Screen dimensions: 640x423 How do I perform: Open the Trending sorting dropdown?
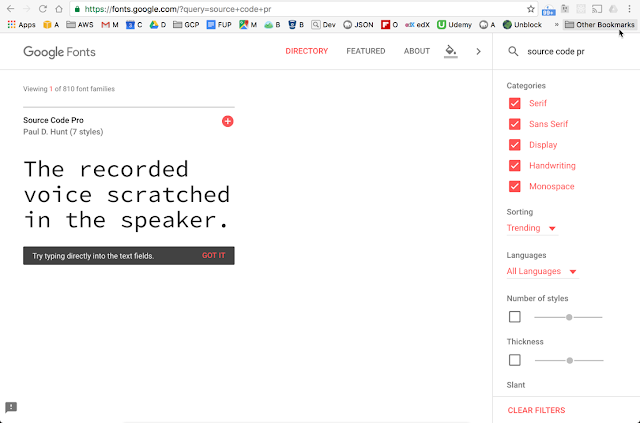[531, 228]
